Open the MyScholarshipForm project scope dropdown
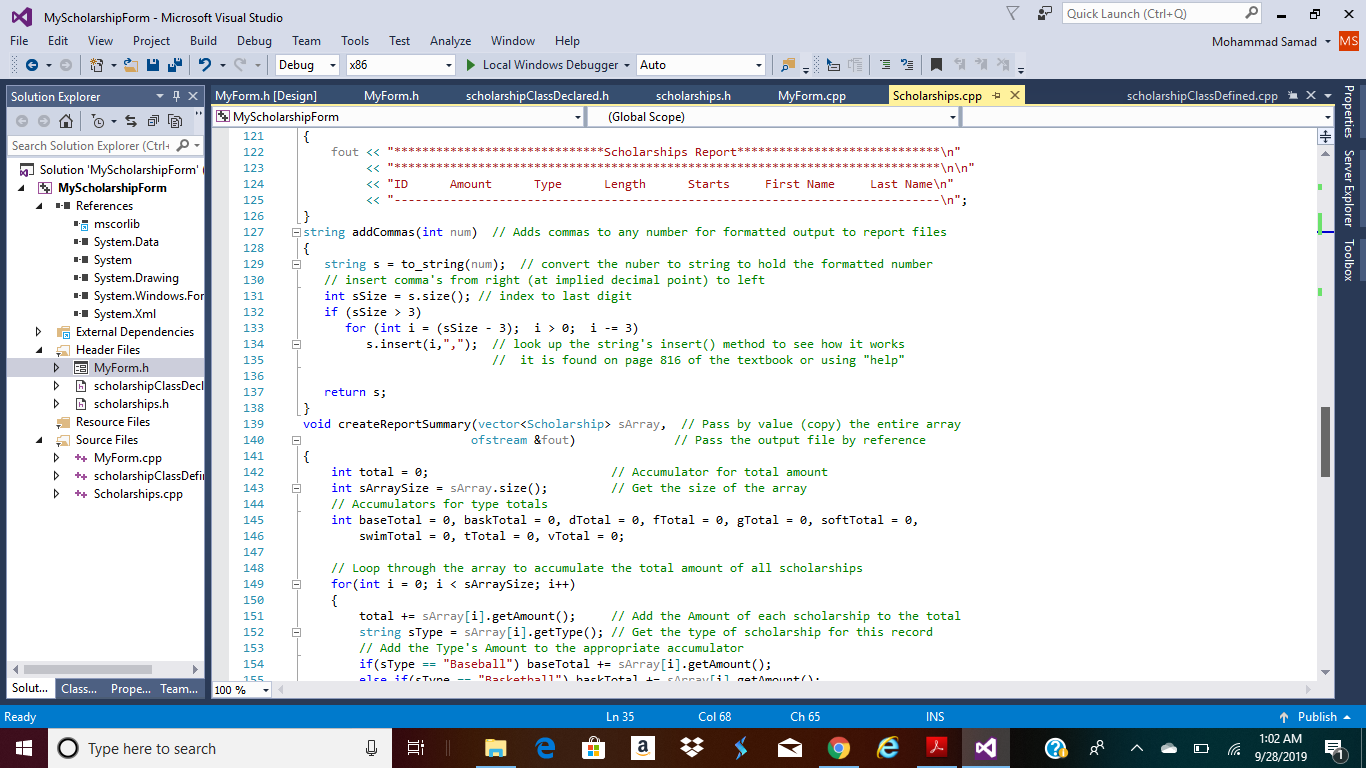 coord(577,117)
